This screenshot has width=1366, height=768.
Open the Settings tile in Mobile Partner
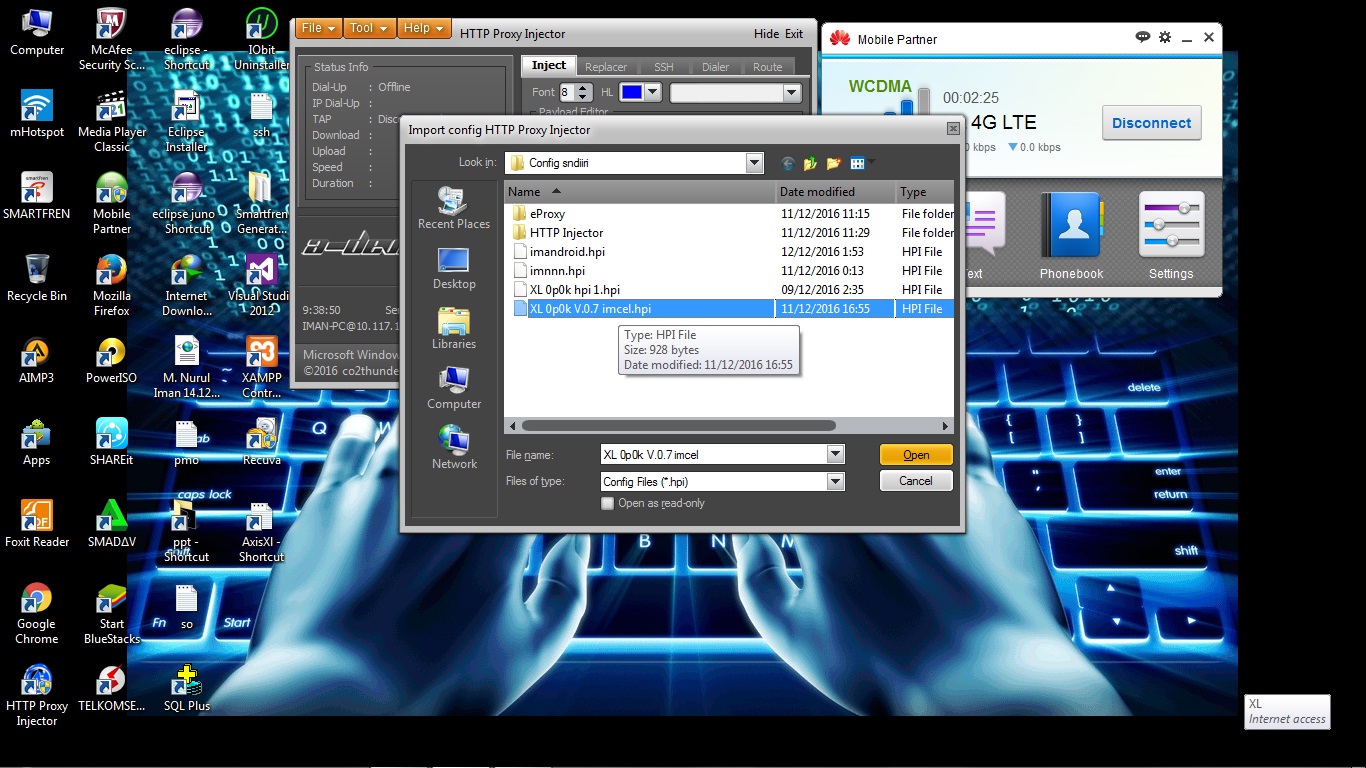click(1171, 236)
